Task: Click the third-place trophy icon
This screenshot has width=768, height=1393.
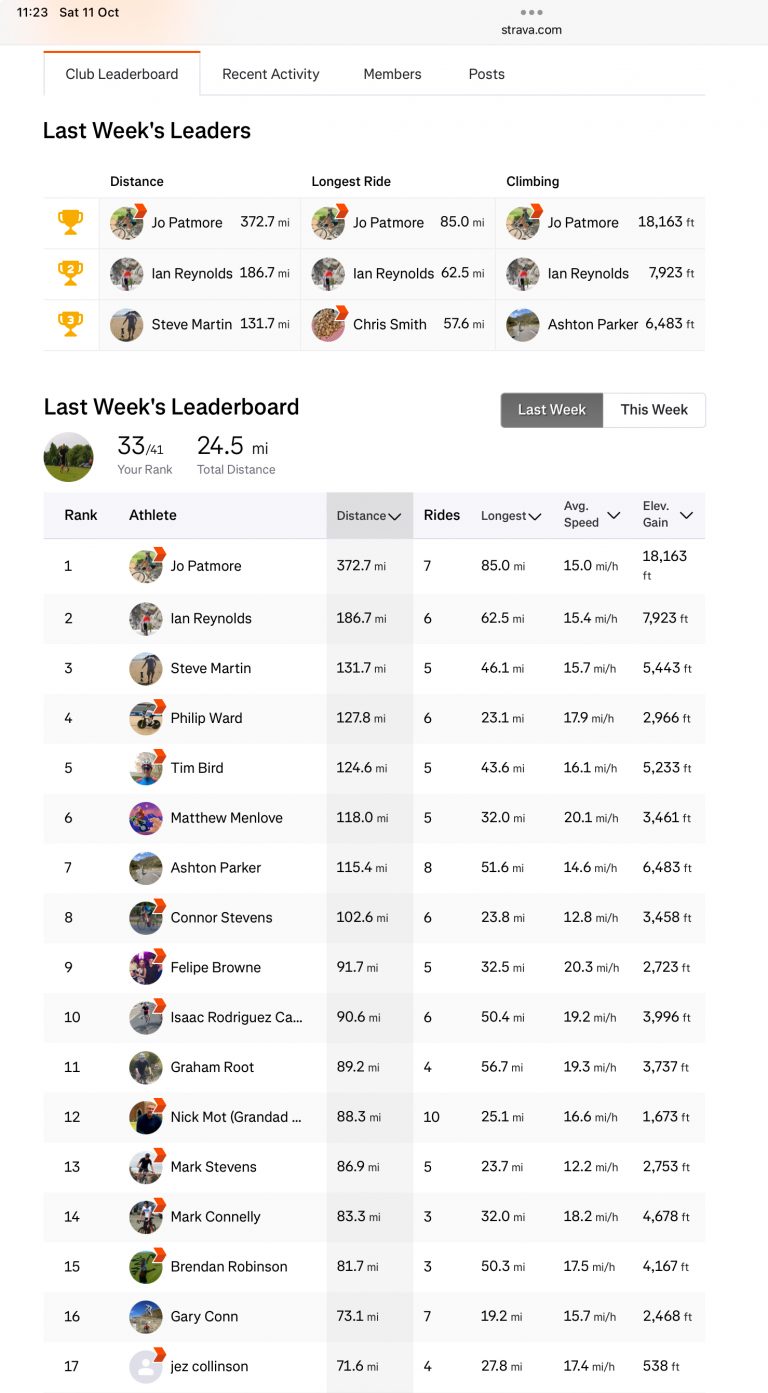Action: point(70,324)
